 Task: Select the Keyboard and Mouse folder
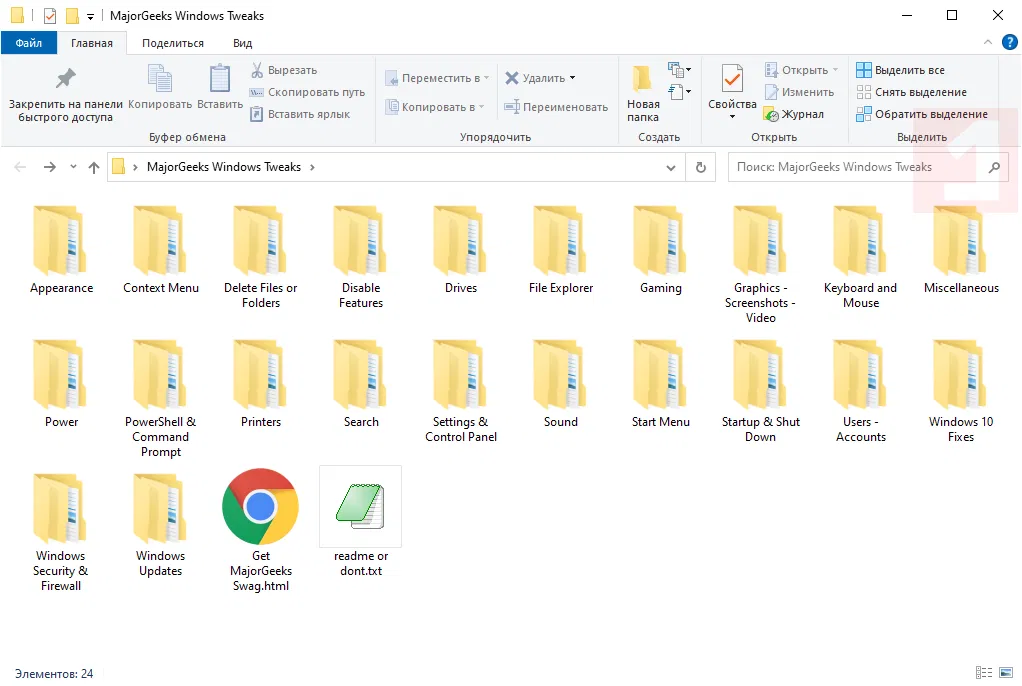point(860,258)
